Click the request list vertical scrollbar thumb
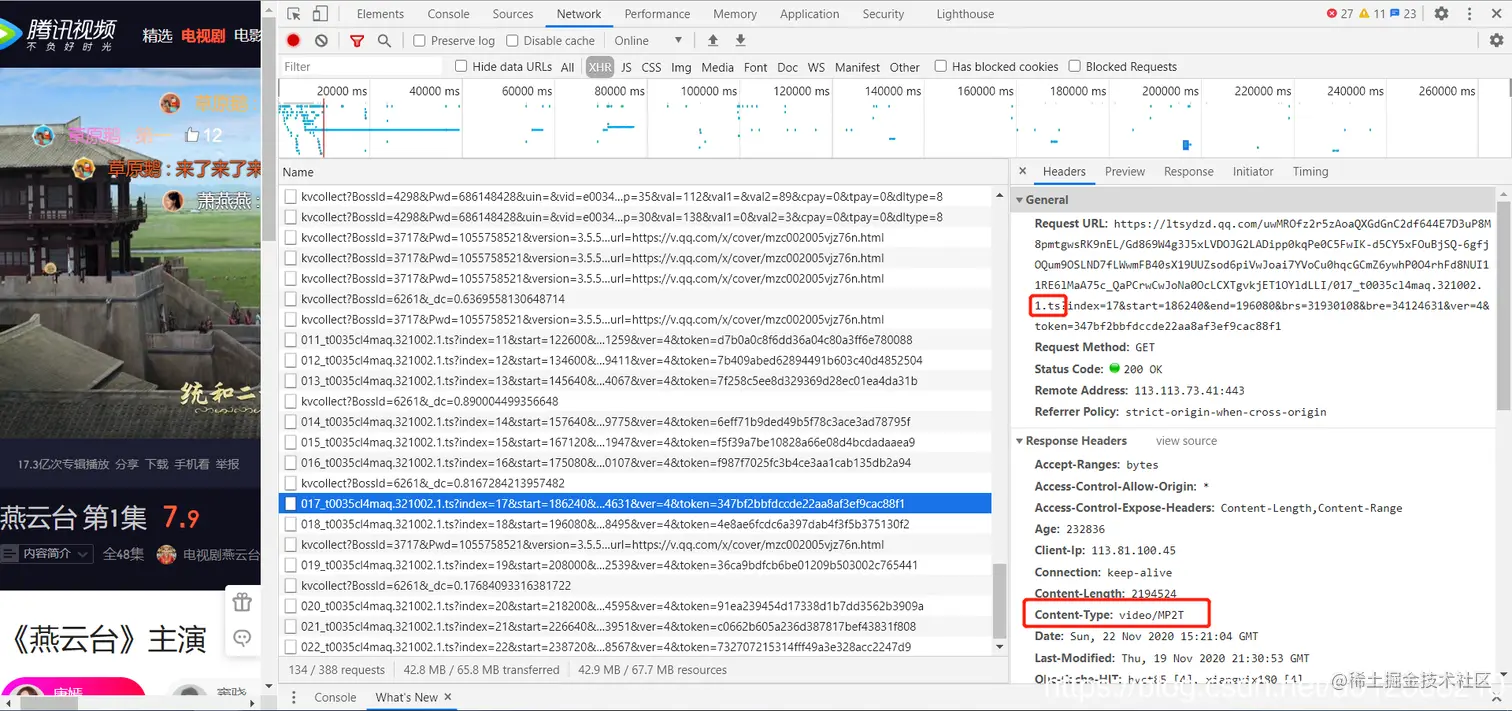Viewport: 1512px width, 711px height. click(1000, 601)
